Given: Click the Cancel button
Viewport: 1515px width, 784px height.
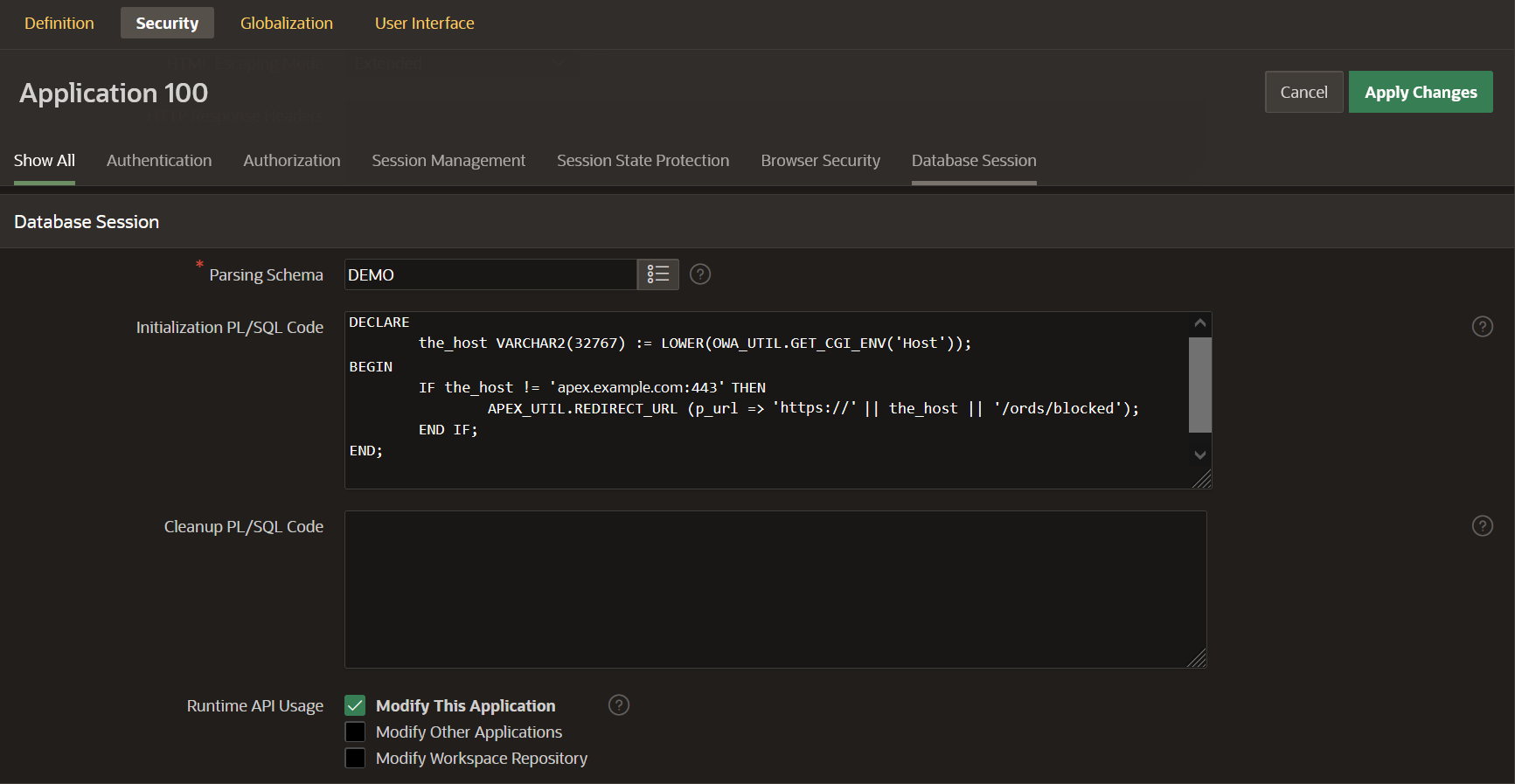Looking at the screenshot, I should point(1303,92).
